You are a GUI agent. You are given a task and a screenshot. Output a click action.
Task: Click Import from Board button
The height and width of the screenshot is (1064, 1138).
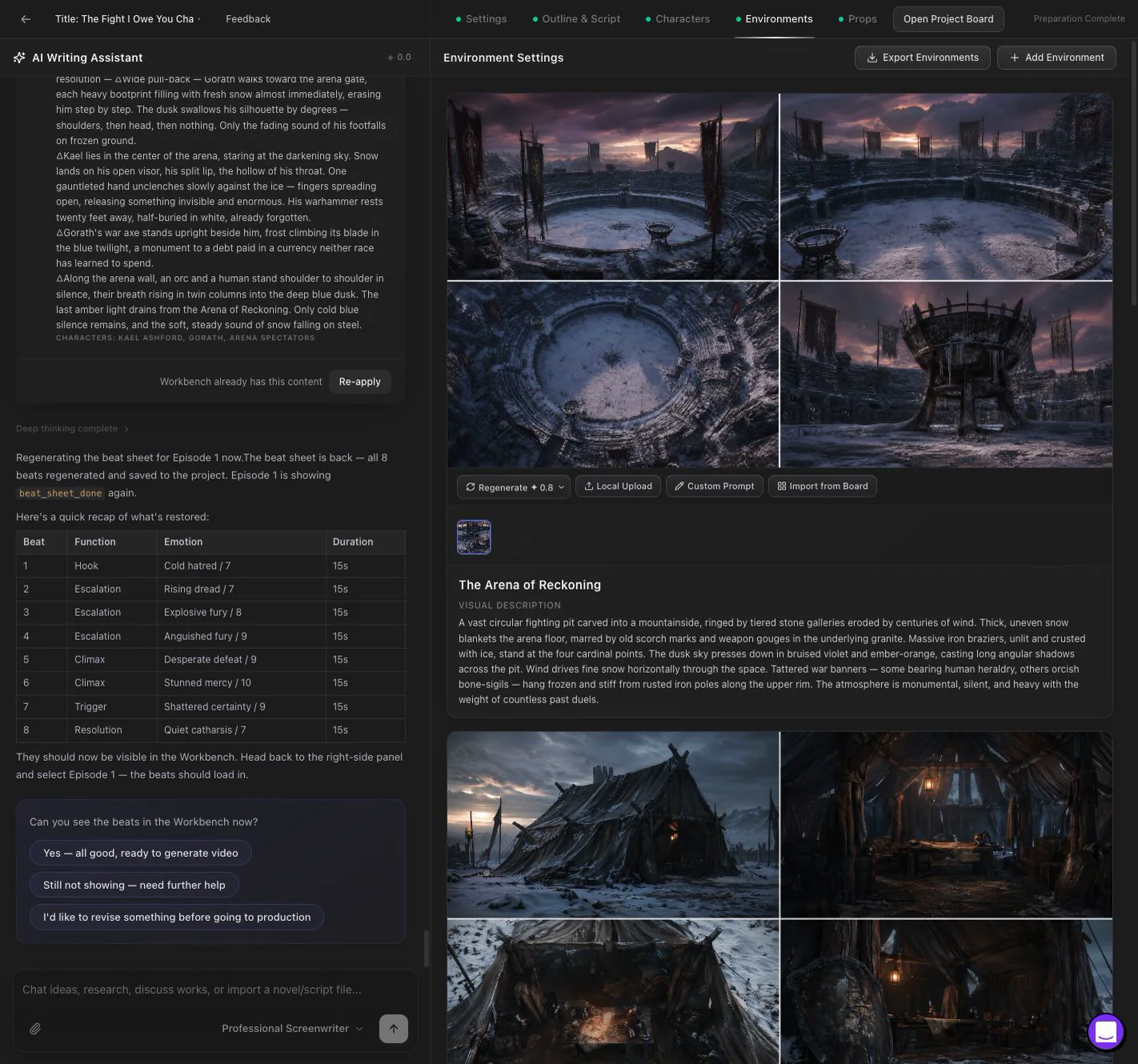coord(823,486)
